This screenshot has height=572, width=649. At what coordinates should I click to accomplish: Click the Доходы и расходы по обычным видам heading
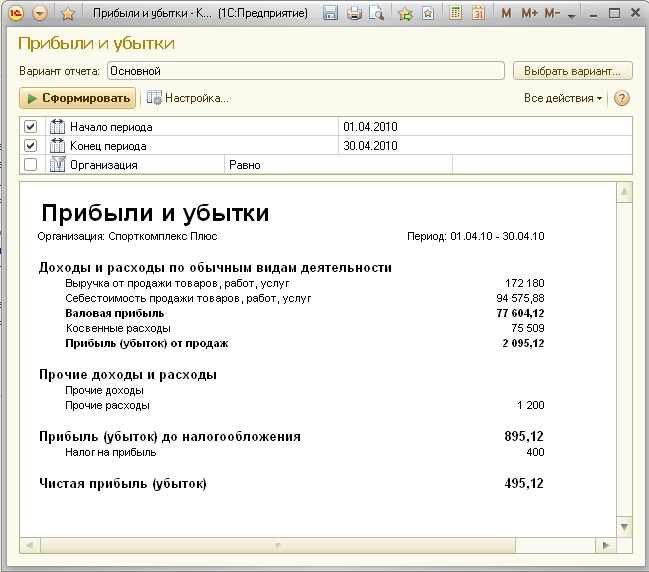tap(215, 268)
